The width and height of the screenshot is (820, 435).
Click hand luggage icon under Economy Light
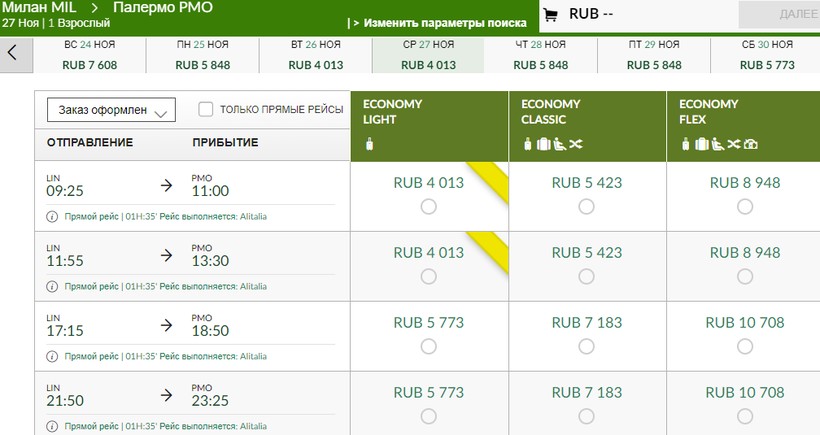(x=368, y=144)
